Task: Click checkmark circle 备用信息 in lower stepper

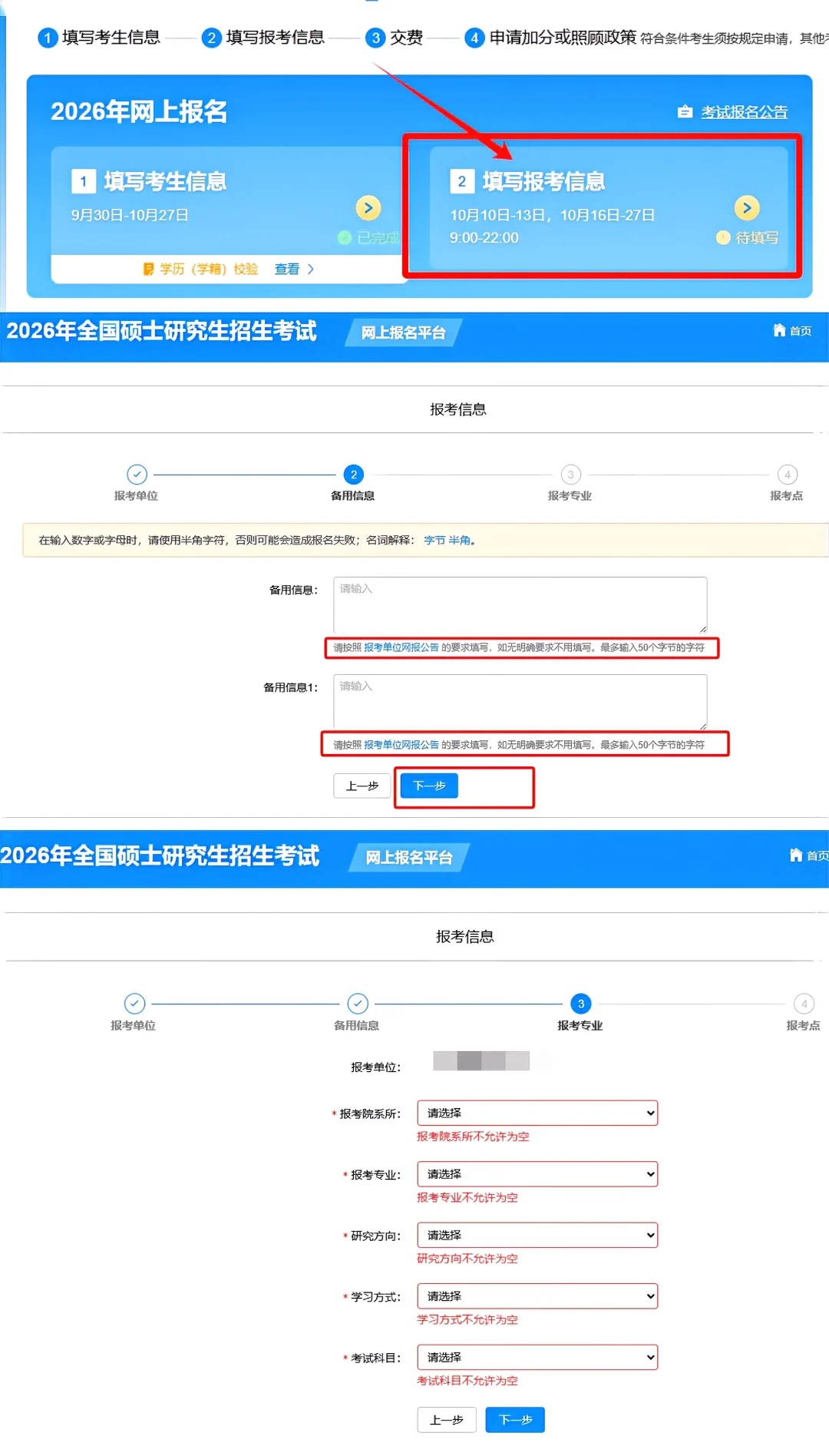Action: coord(358,1004)
